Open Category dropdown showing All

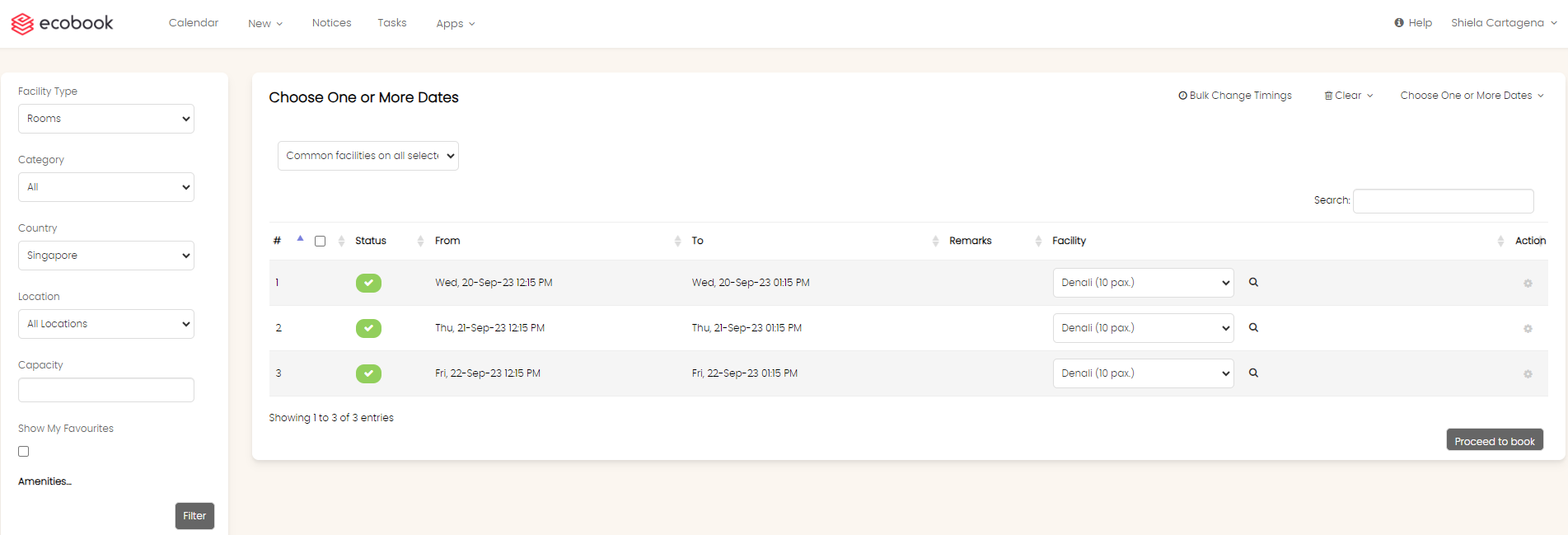coord(106,187)
